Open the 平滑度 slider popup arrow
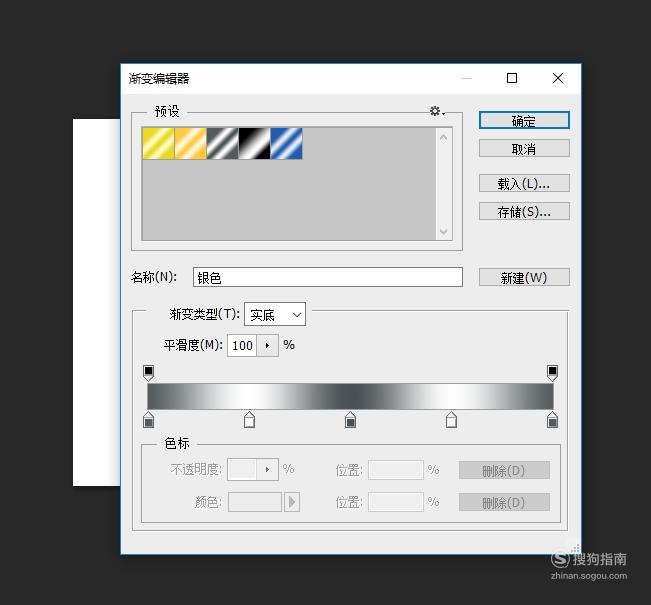Screen dimensions: 651x605 pyautogui.click(x=267, y=345)
